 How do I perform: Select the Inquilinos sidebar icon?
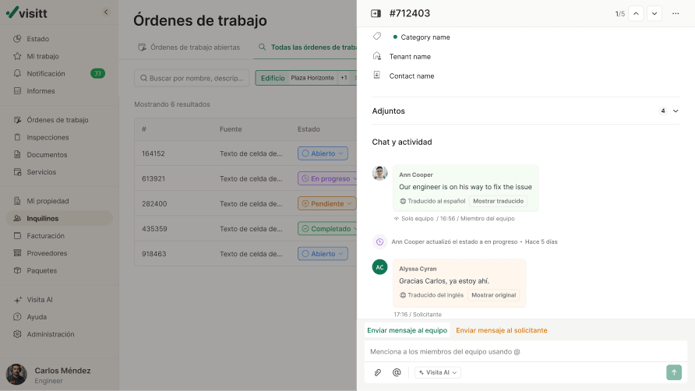pos(17,218)
